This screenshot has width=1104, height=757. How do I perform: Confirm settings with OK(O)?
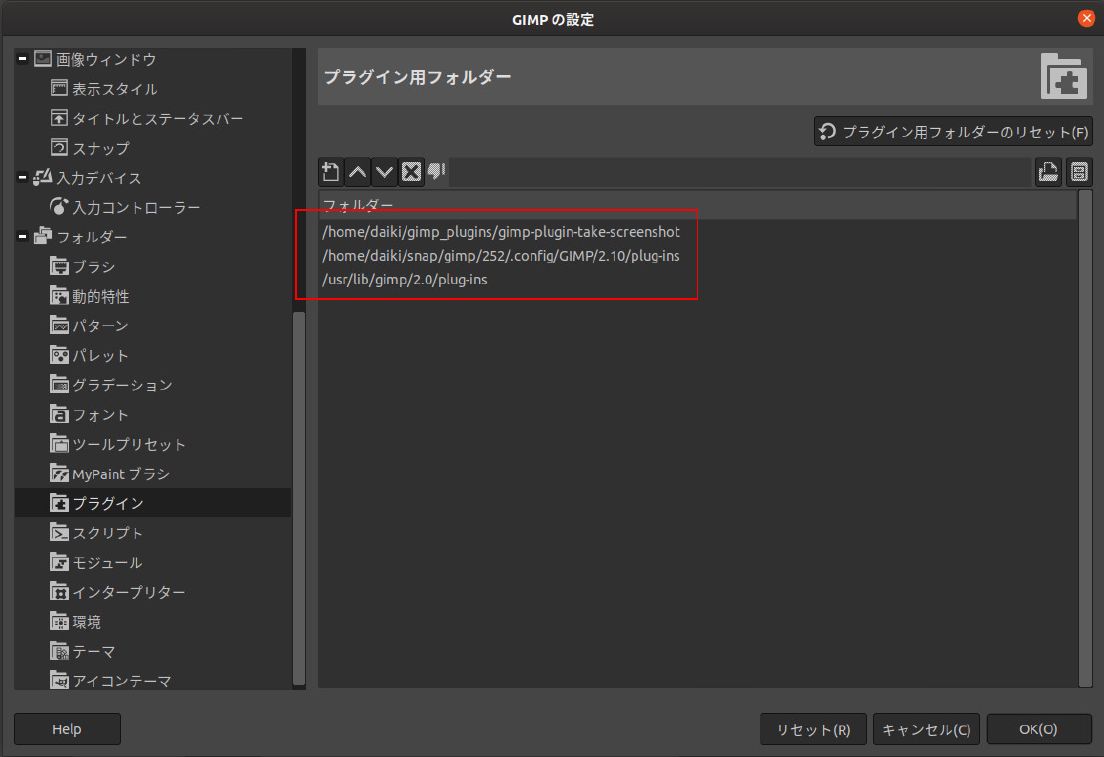coord(1039,729)
